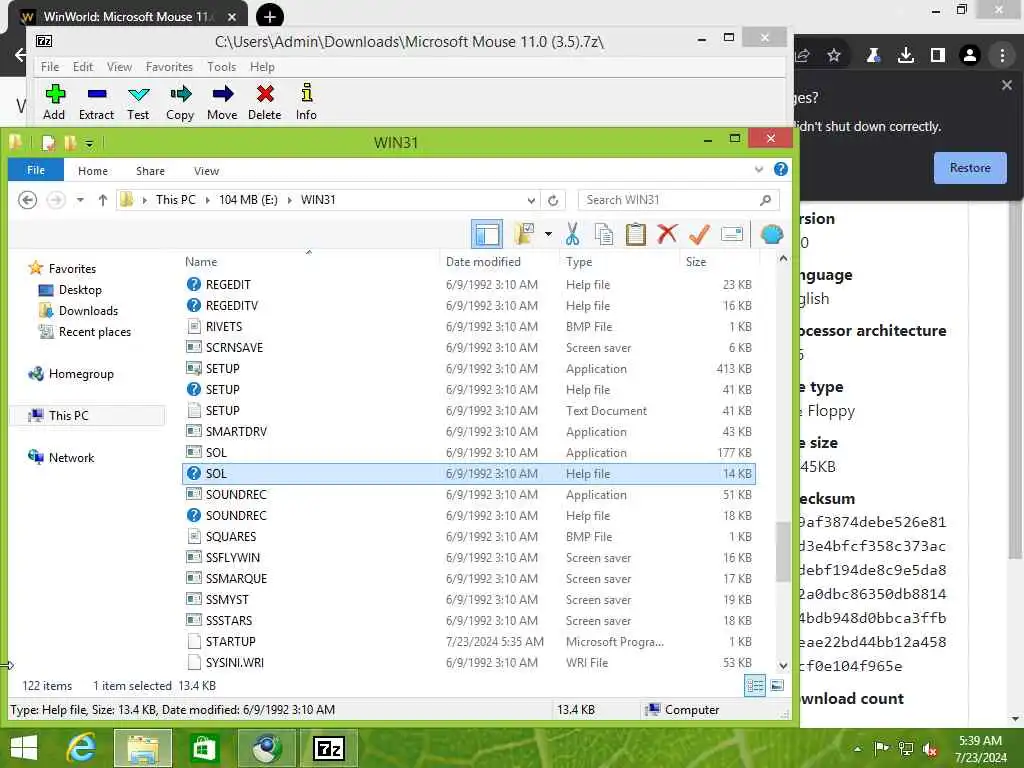Click the red X delete icon in Explorer toolbar
This screenshot has width=1024, height=768.
pyautogui.click(x=667, y=234)
